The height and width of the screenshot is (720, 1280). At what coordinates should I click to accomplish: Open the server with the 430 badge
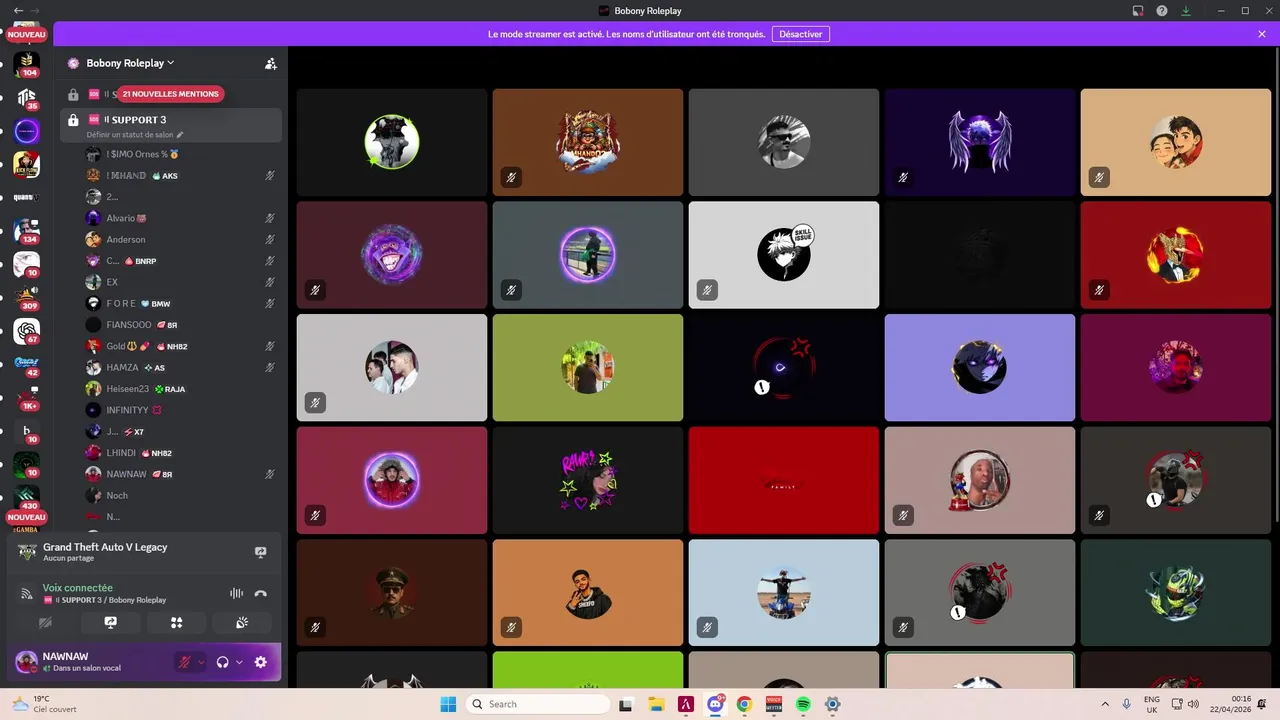coord(27,498)
